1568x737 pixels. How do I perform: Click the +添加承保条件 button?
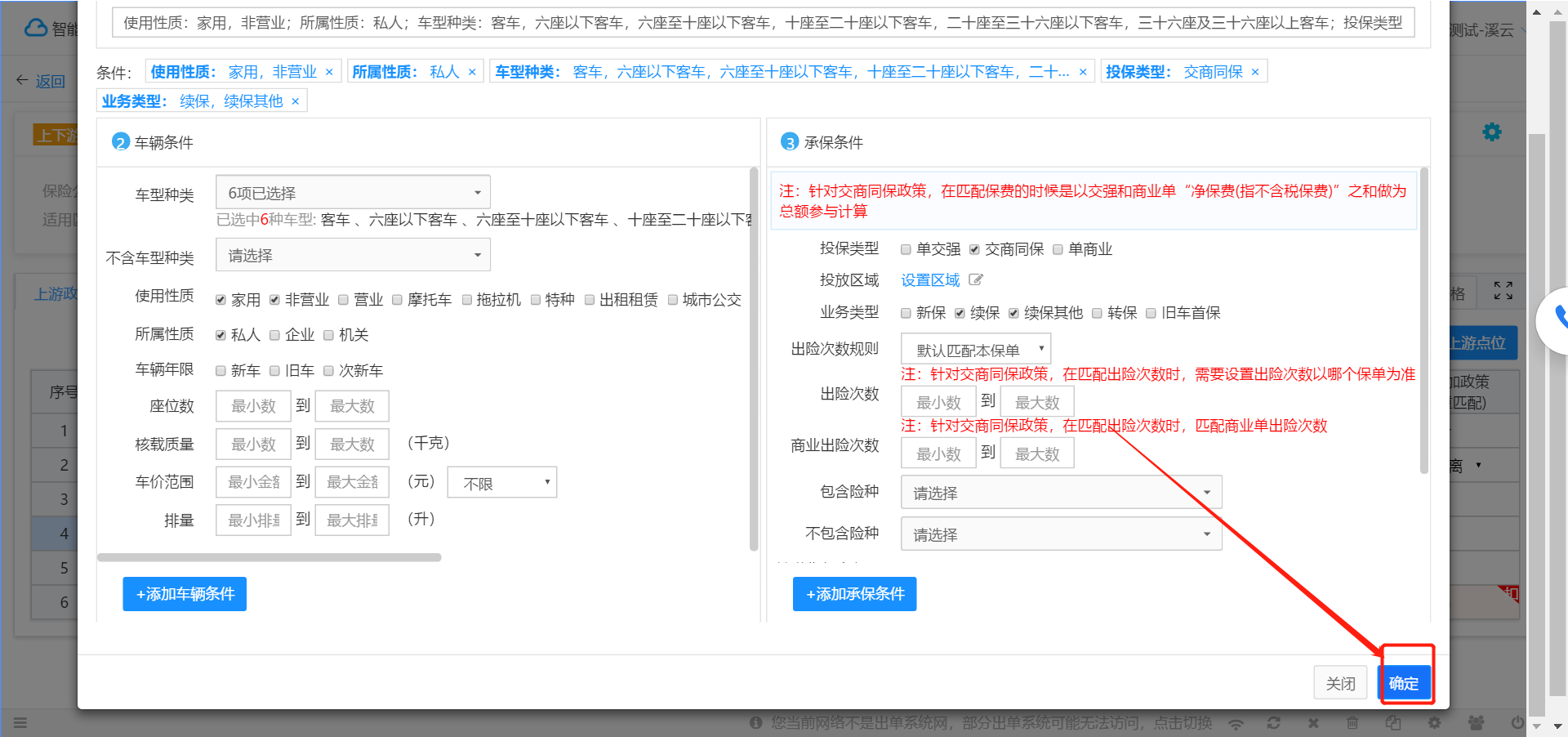pyautogui.click(x=854, y=594)
